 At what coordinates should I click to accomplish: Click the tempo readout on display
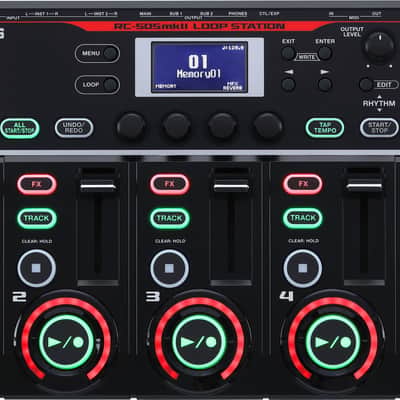click(x=233, y=48)
